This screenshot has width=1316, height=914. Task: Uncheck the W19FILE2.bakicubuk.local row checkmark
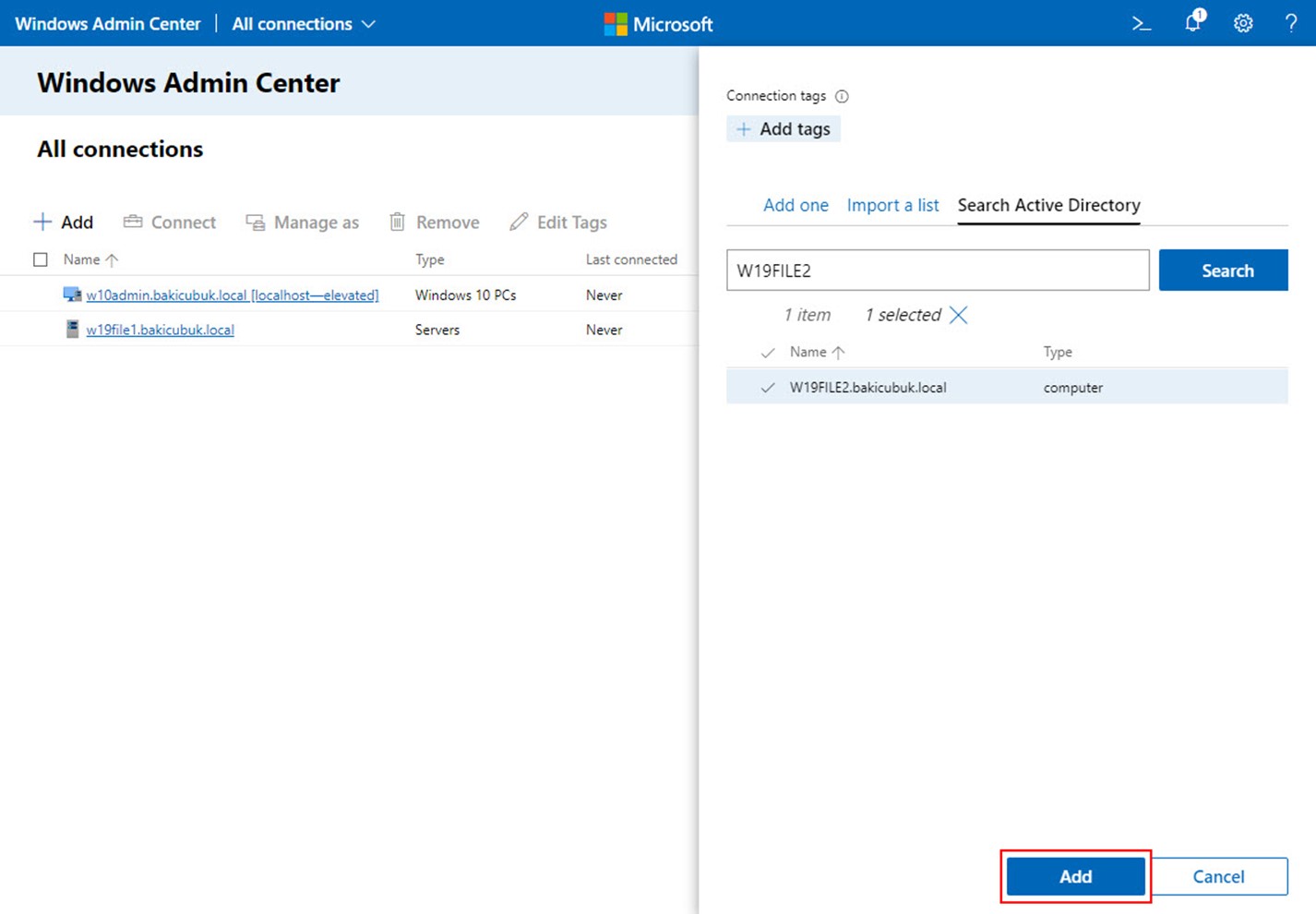point(767,388)
